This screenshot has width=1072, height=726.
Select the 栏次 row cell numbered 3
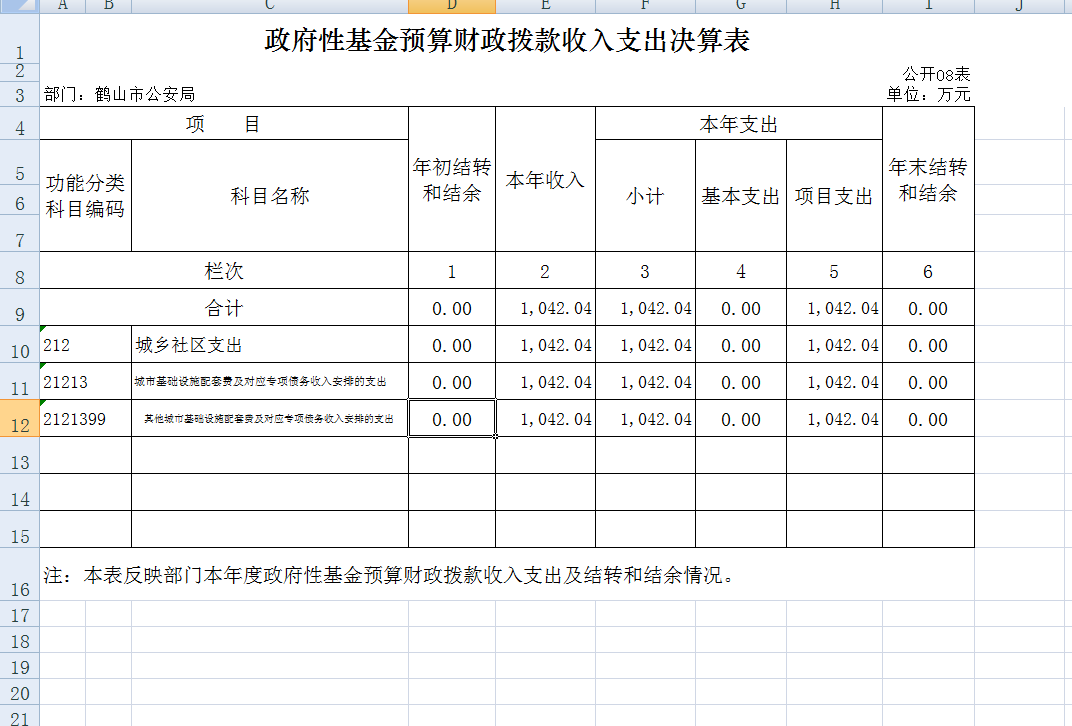point(645,271)
